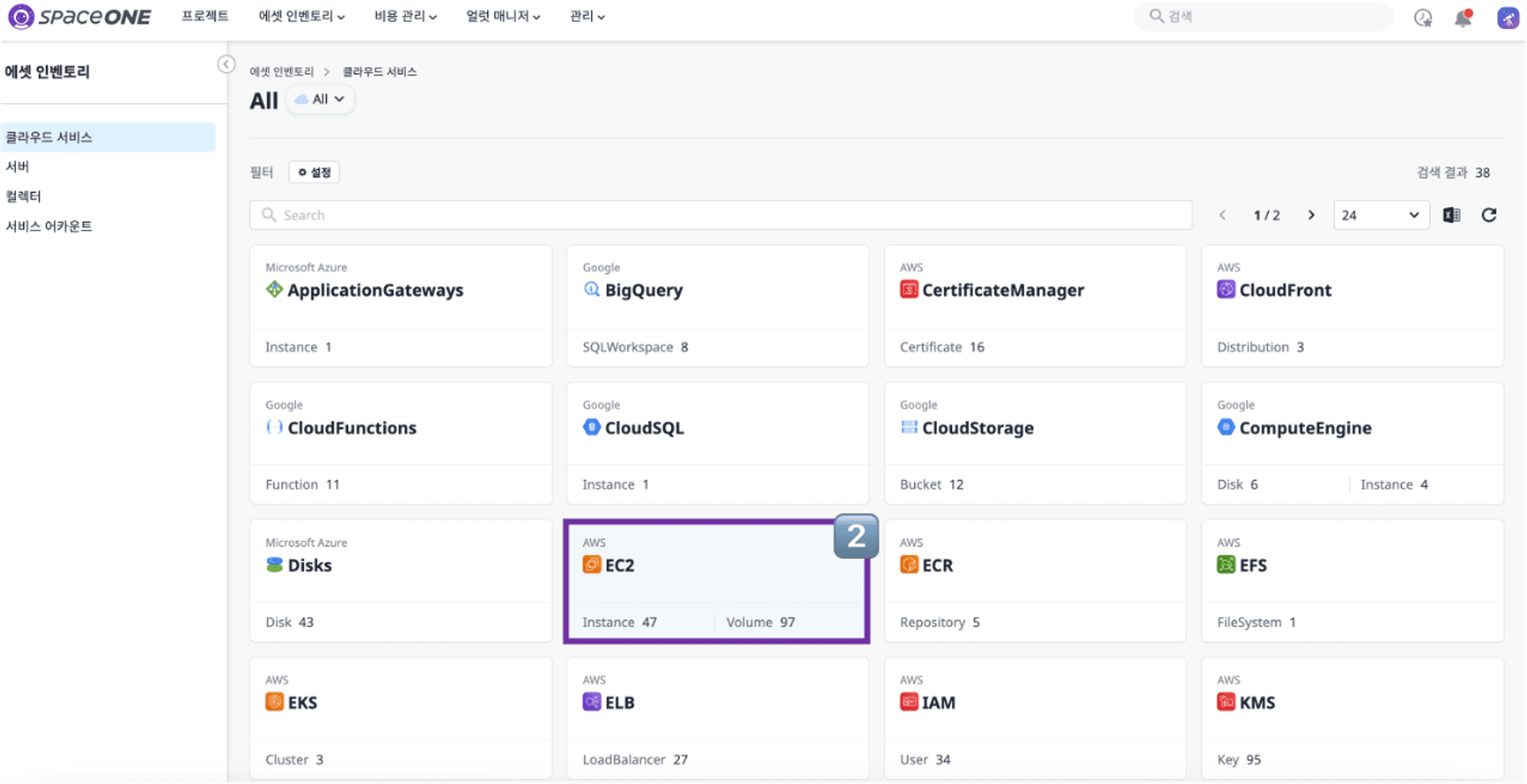Open the page size 24 dropdown
This screenshot has width=1527, height=784.
tap(1380, 215)
